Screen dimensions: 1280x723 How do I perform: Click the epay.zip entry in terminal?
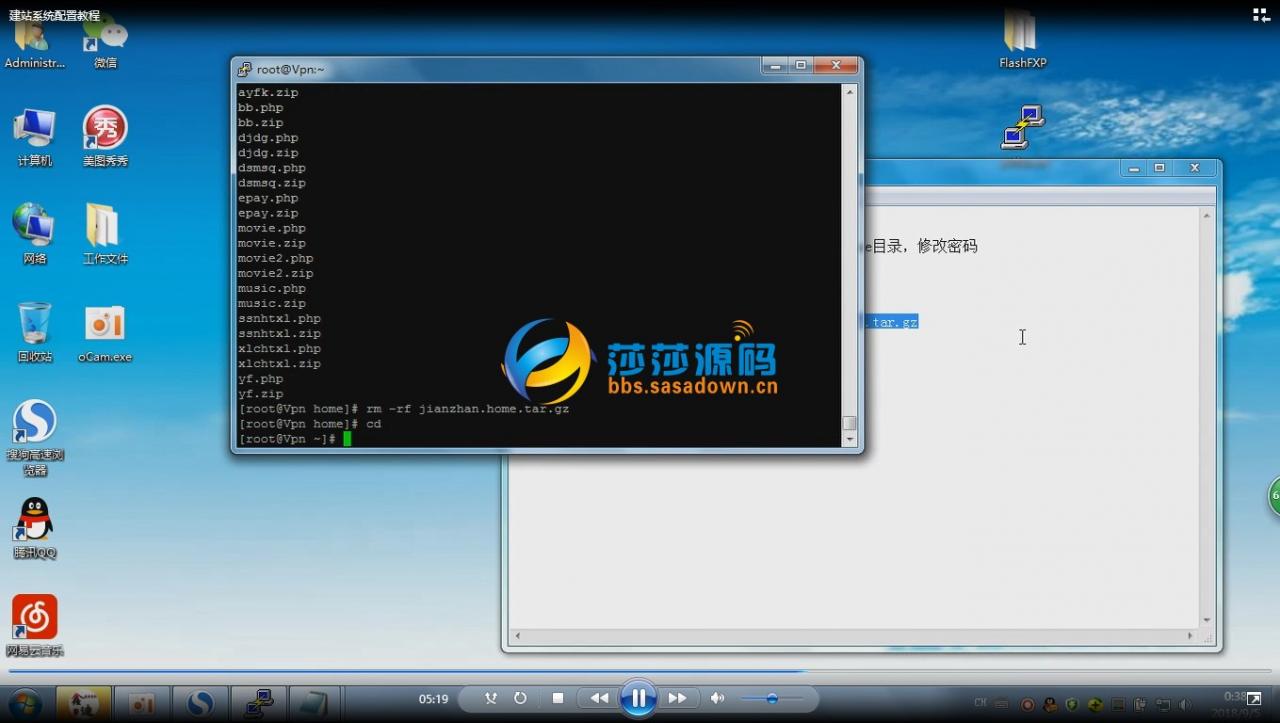coord(268,213)
